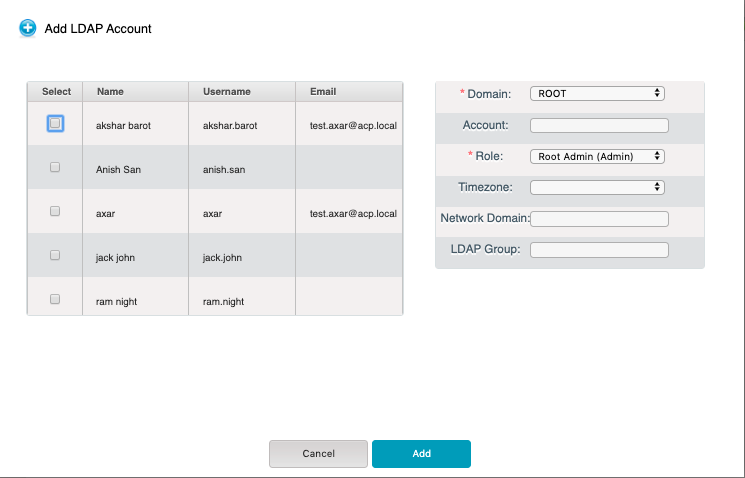Click the jack.john username cell
This screenshot has height=478, width=745.
[222, 258]
